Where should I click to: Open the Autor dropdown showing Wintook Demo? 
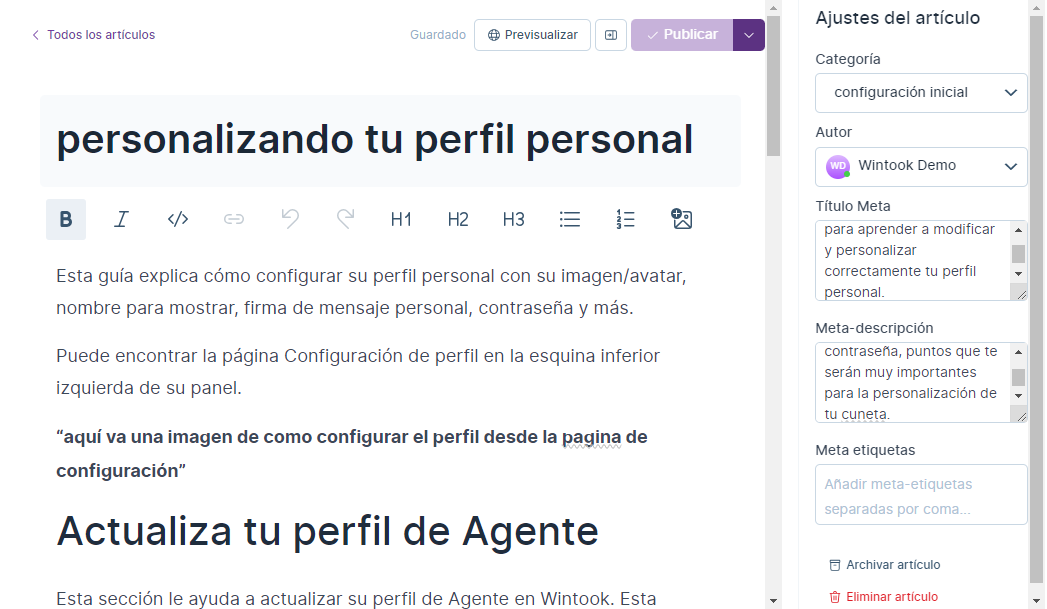[921, 166]
